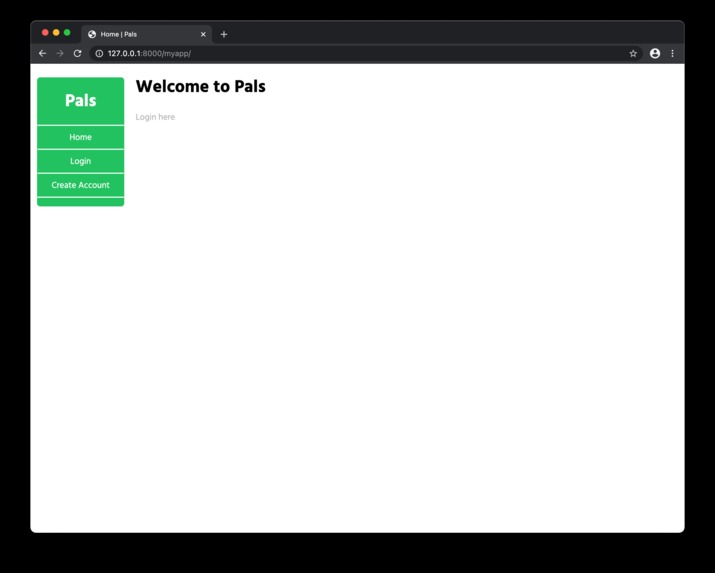Click the 'Welcome to Pals' heading
This screenshot has width=715, height=573.
coord(201,87)
